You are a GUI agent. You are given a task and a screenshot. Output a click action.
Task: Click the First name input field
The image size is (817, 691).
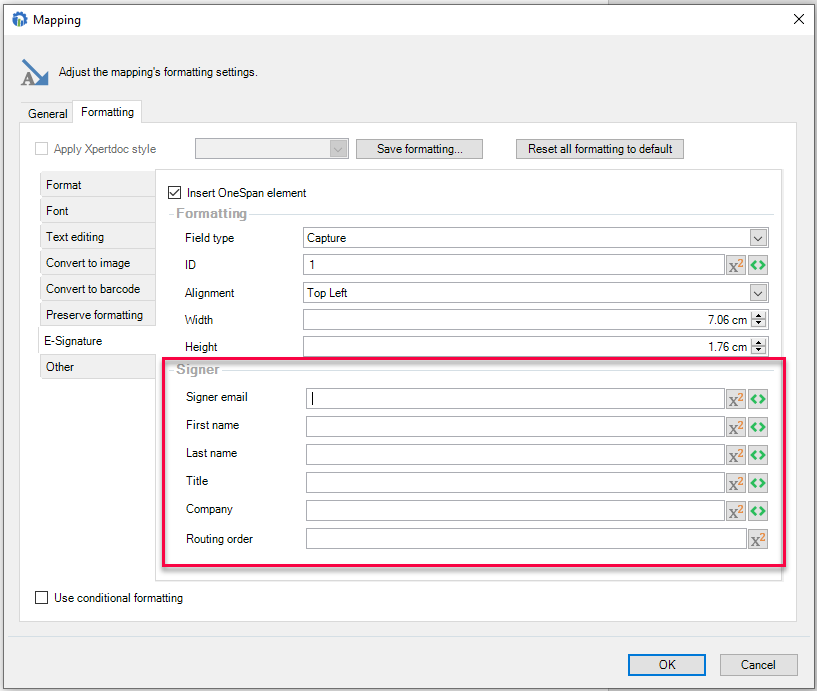tap(515, 427)
